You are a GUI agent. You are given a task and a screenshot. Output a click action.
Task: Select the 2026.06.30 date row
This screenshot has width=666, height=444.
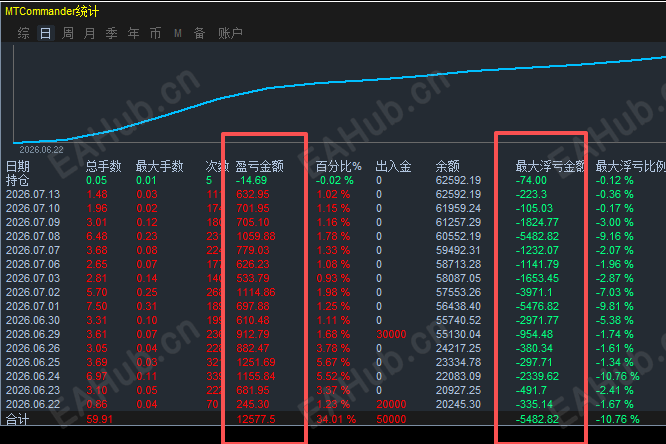pyautogui.click(x=333, y=320)
